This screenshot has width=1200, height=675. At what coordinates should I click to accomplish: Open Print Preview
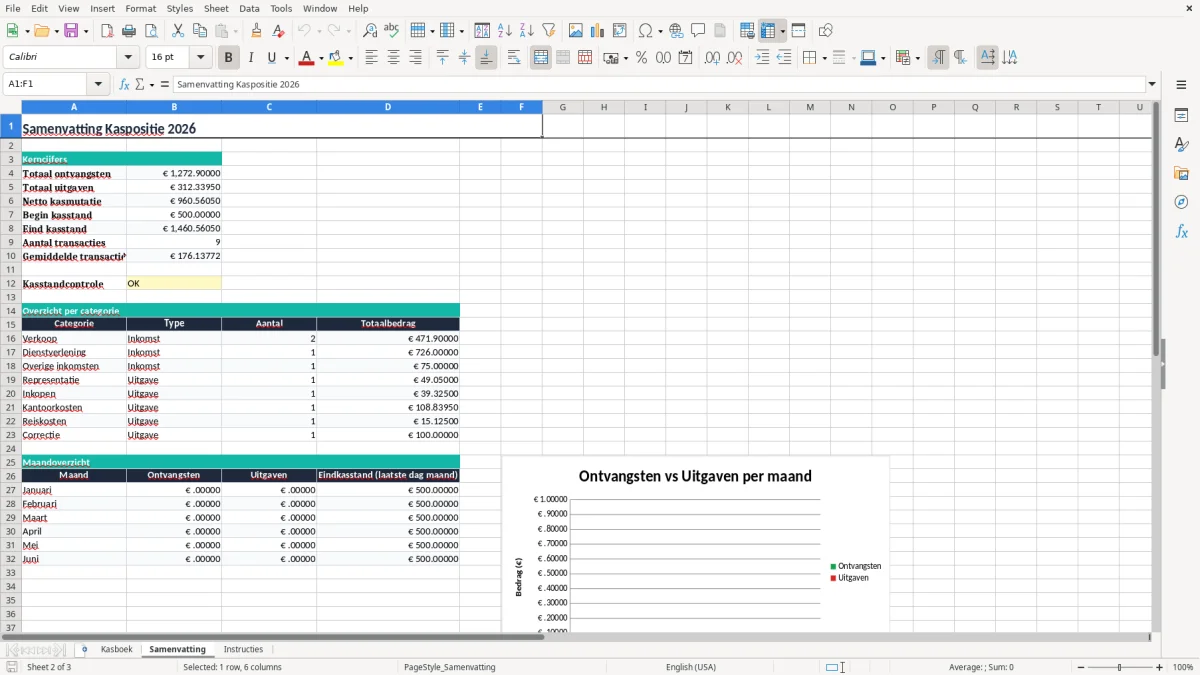pyautogui.click(x=151, y=31)
